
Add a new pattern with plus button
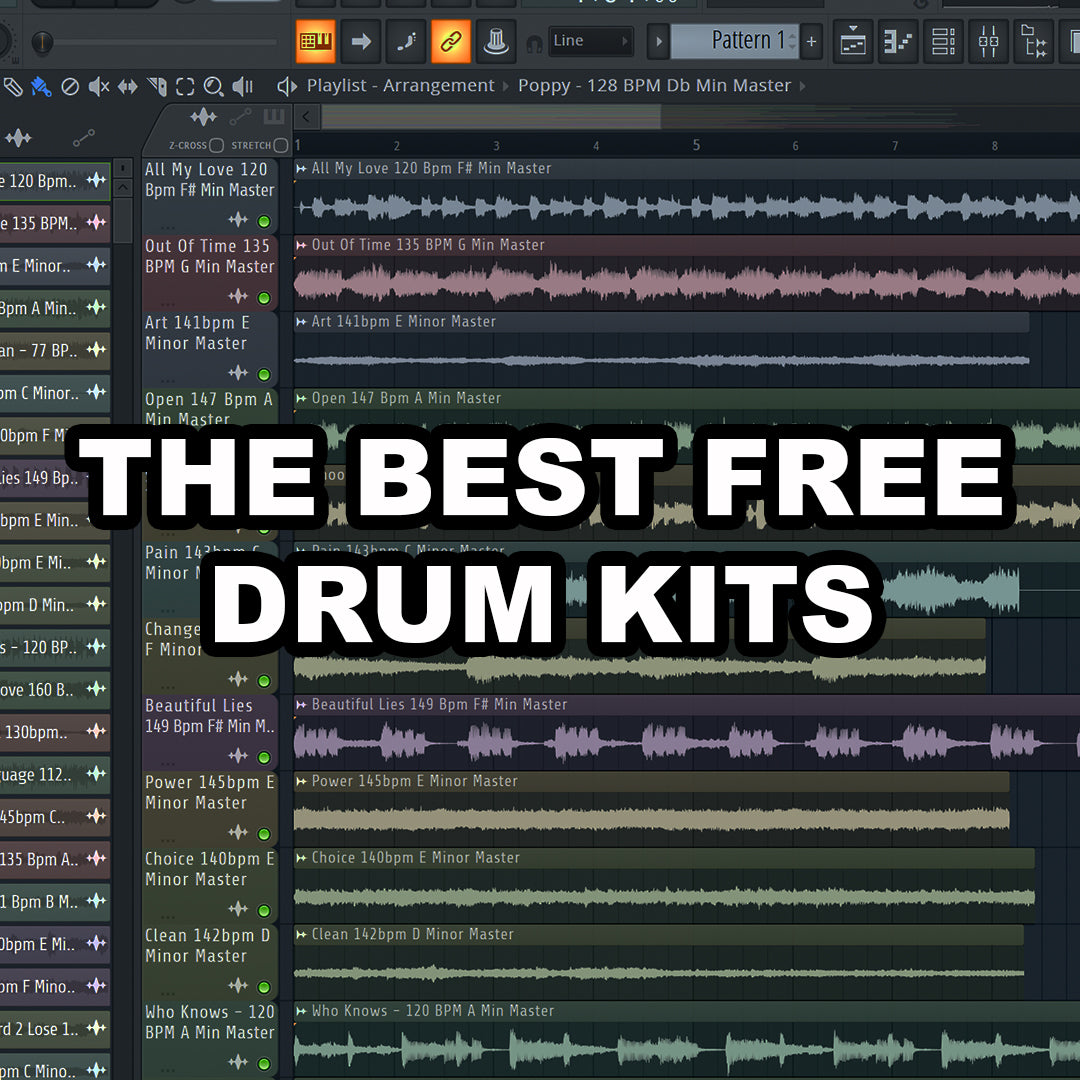tap(811, 41)
